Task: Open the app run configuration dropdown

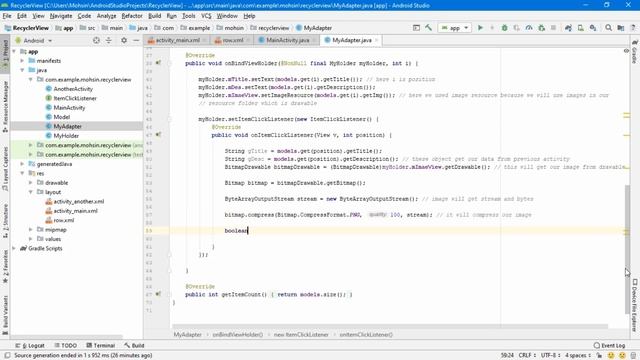Action: pos(455,28)
